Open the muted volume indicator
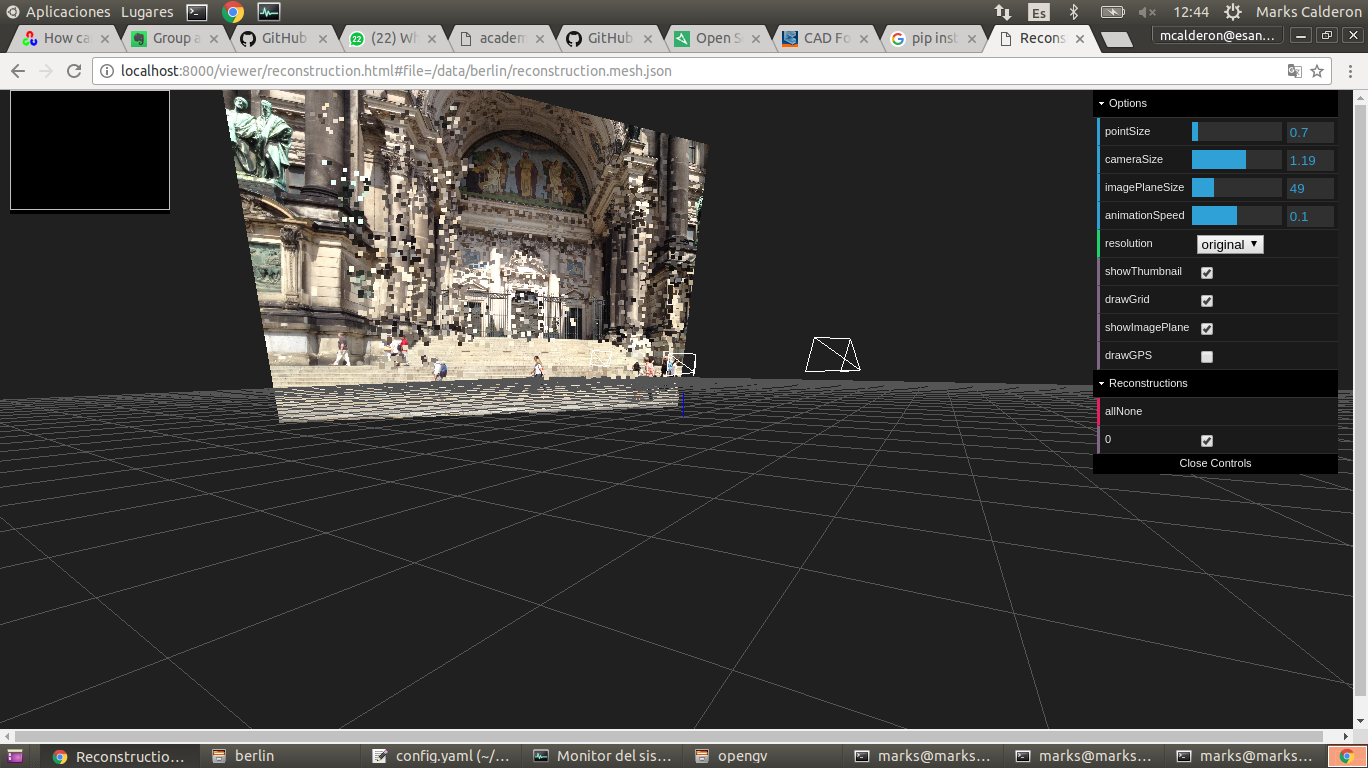The image size is (1368, 768). point(1147,12)
